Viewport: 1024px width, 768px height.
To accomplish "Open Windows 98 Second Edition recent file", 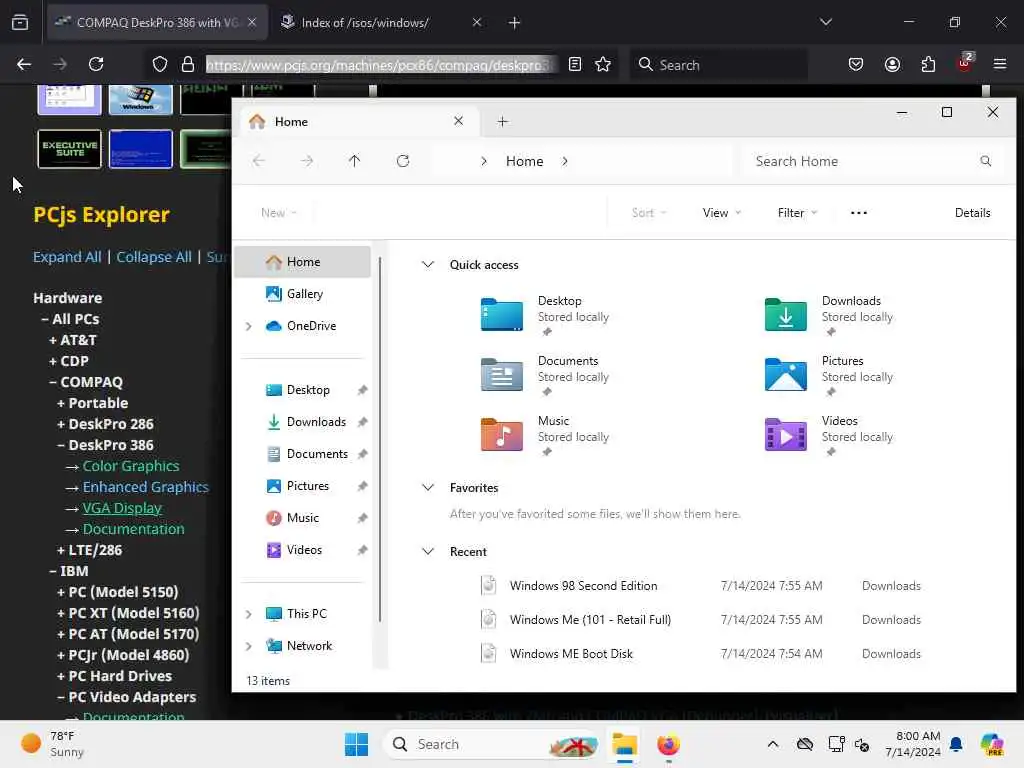I will (583, 586).
